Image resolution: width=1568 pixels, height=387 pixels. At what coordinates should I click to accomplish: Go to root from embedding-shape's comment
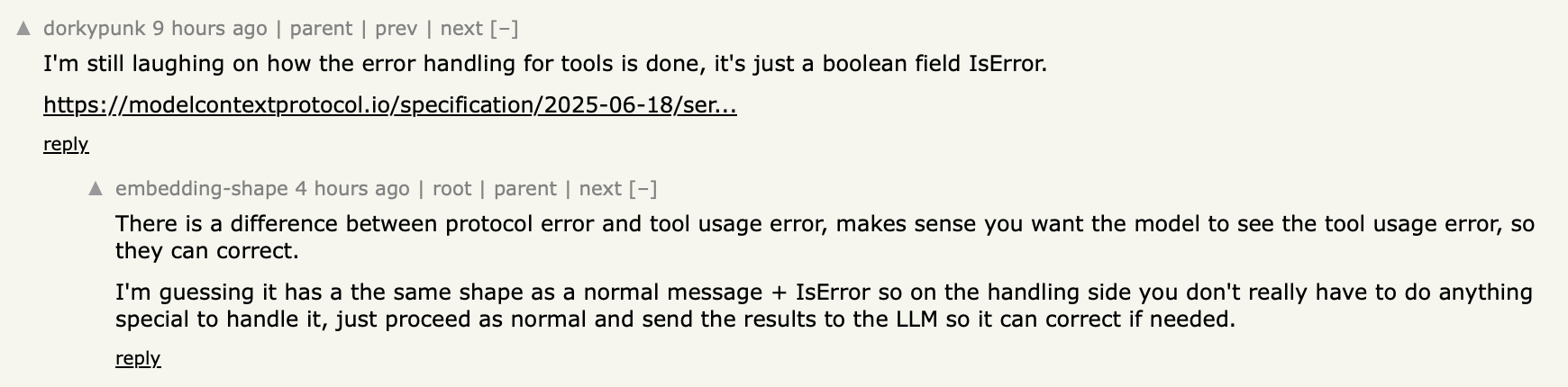pyautogui.click(x=451, y=189)
